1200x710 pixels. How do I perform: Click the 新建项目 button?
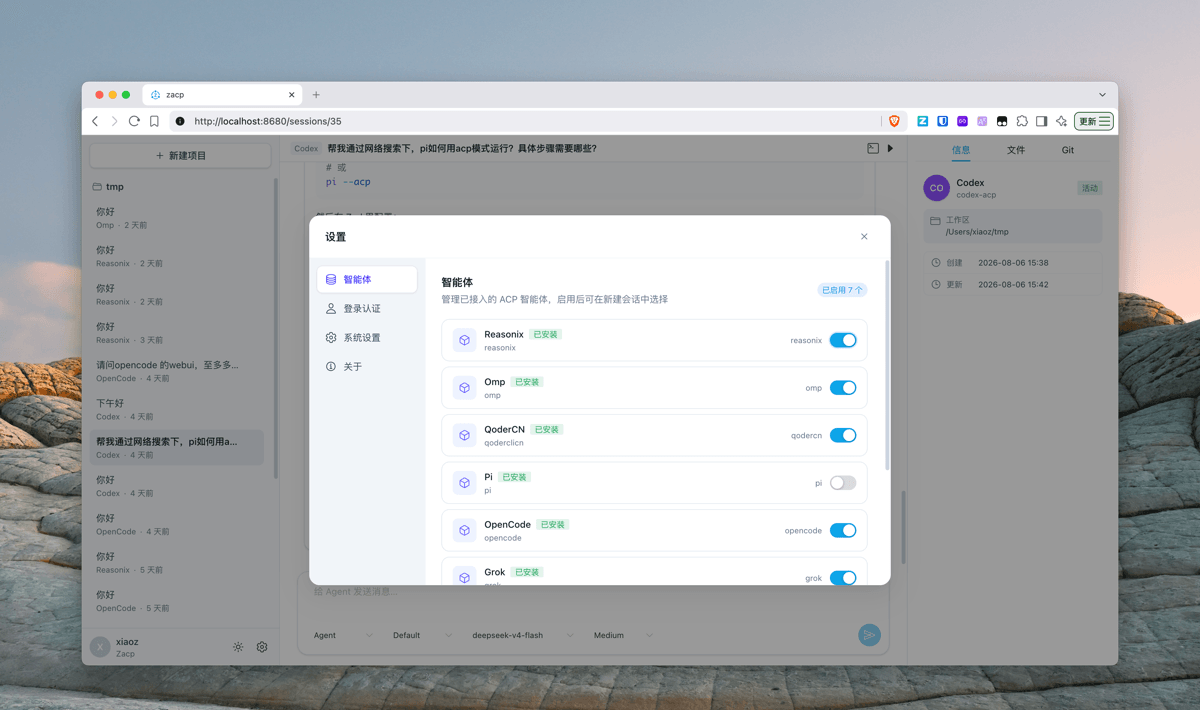click(180, 155)
